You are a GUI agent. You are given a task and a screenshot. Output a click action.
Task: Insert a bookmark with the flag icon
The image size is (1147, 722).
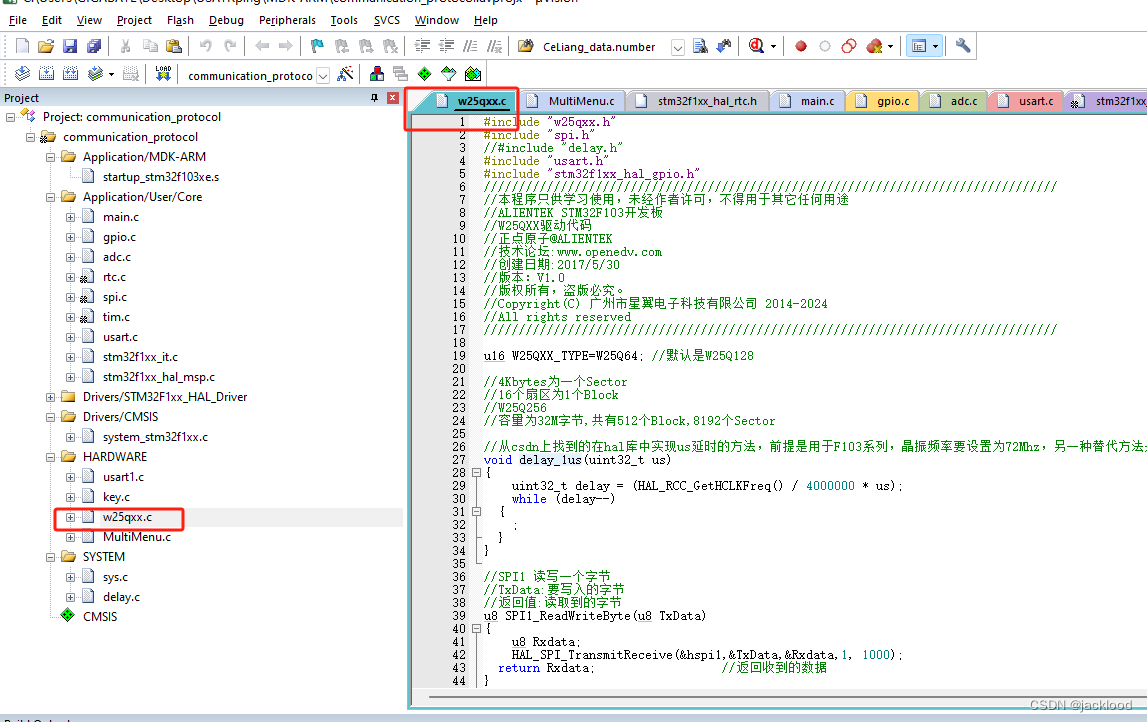tap(317, 46)
